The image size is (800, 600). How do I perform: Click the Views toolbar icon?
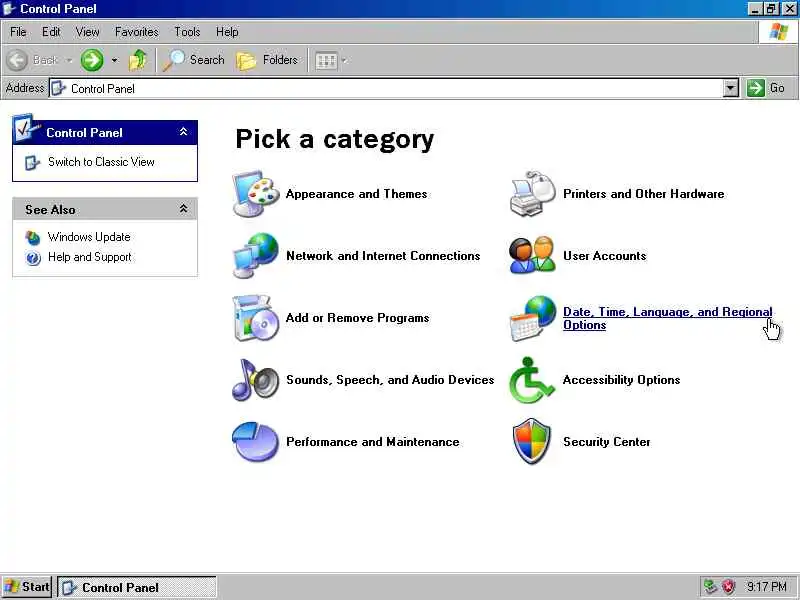(326, 61)
